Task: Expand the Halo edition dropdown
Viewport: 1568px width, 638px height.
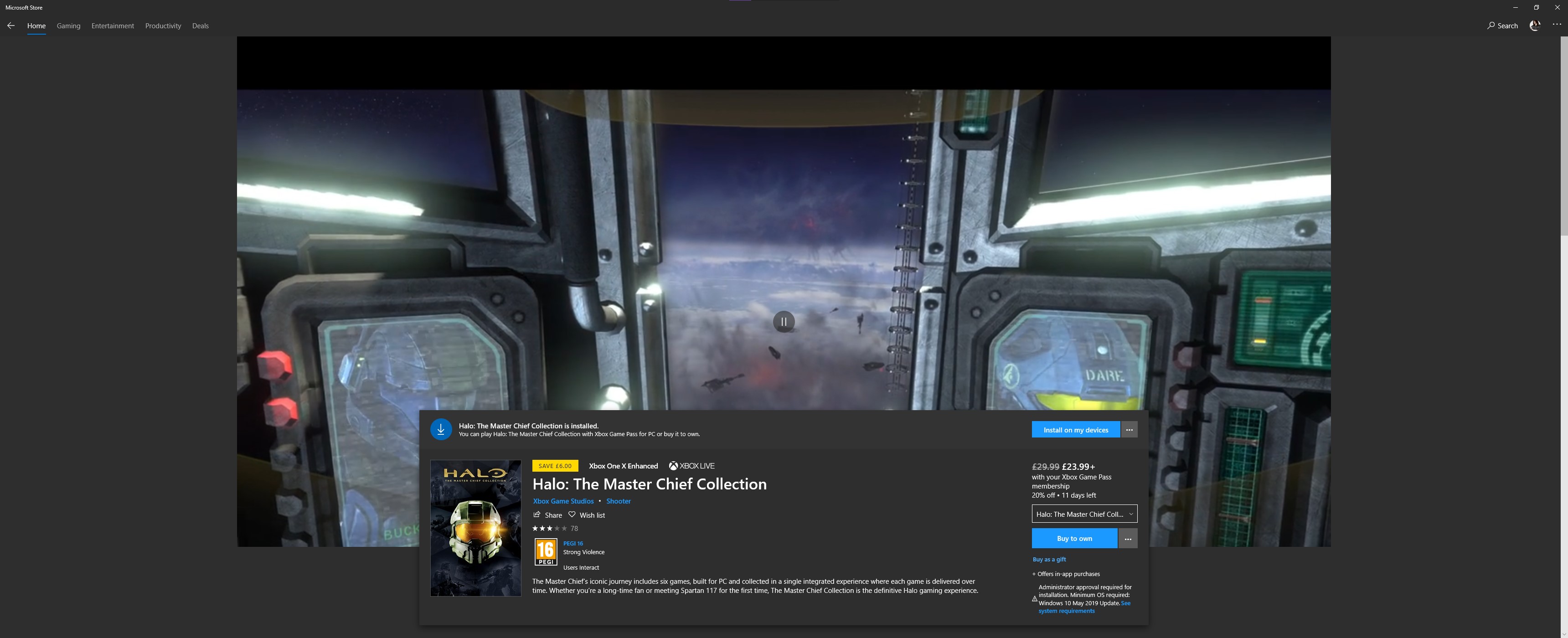Action: point(1084,514)
